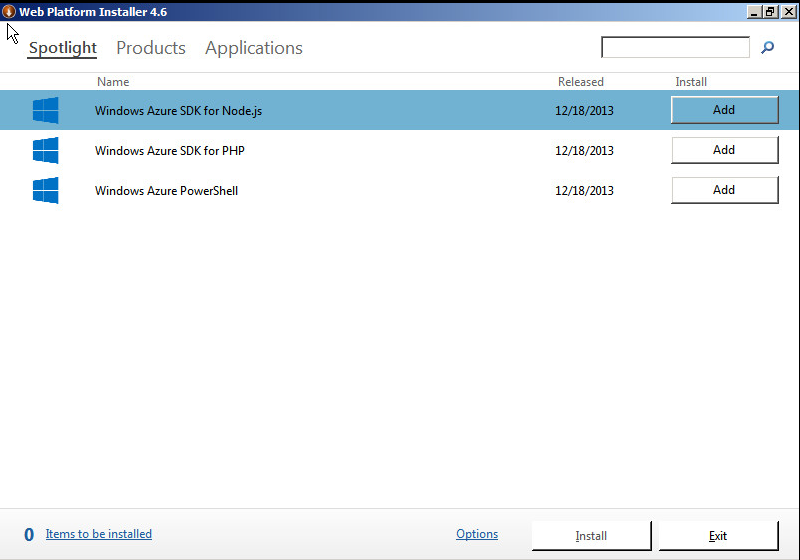
Task: Click Windows logo icon for Azure SDK Node.js
Action: (45, 110)
